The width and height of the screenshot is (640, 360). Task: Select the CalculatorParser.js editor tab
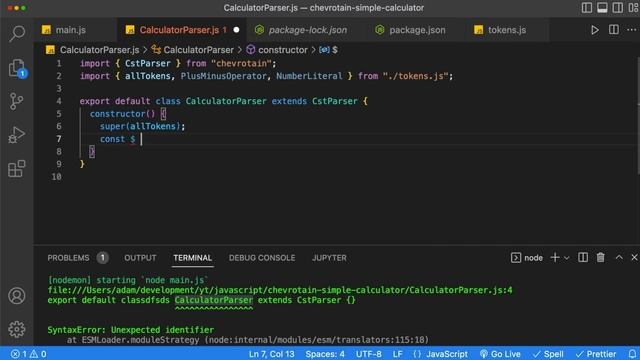pos(182,30)
